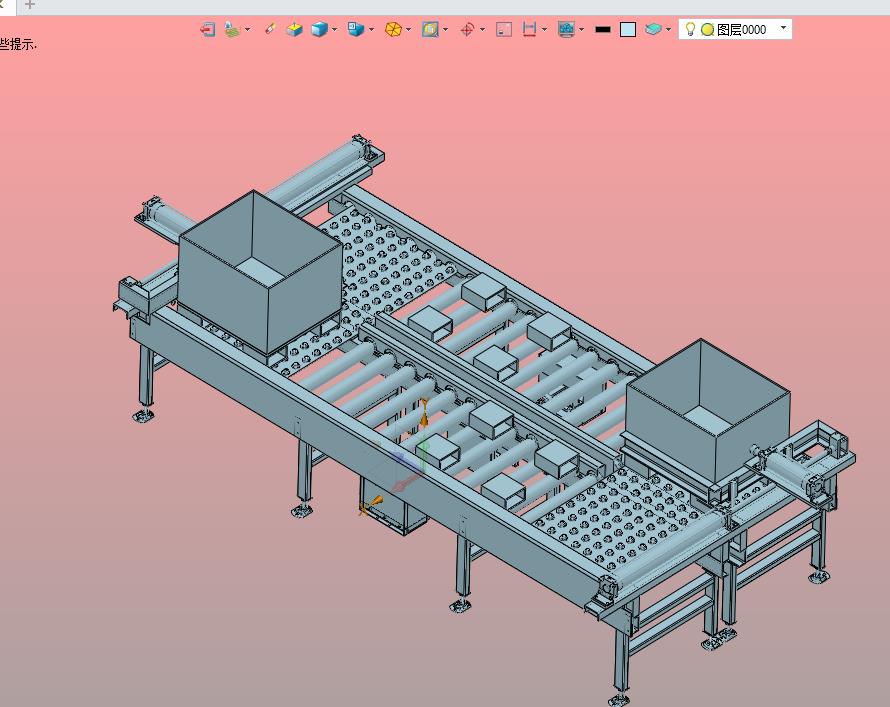Expand dropdown beside monitor display icon
The width and height of the screenshot is (890, 707).
582,30
